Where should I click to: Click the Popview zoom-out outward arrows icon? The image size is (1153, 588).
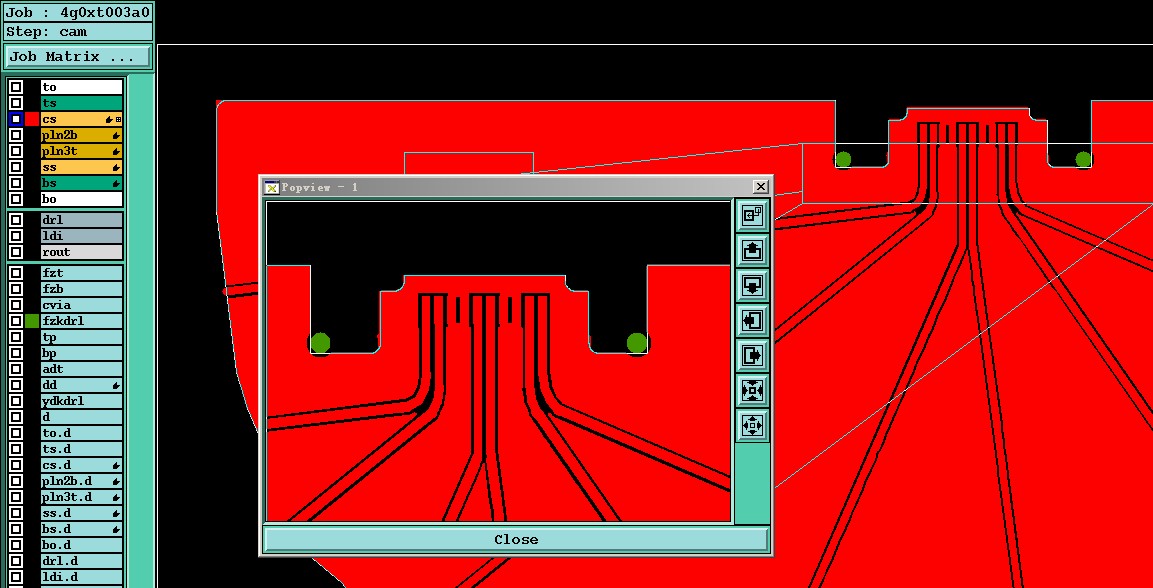(x=752, y=426)
